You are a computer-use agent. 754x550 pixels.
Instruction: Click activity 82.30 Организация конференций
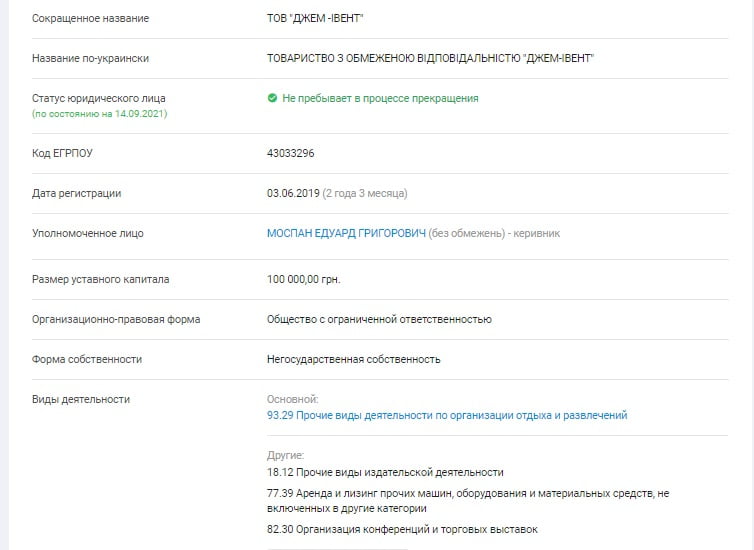point(402,529)
